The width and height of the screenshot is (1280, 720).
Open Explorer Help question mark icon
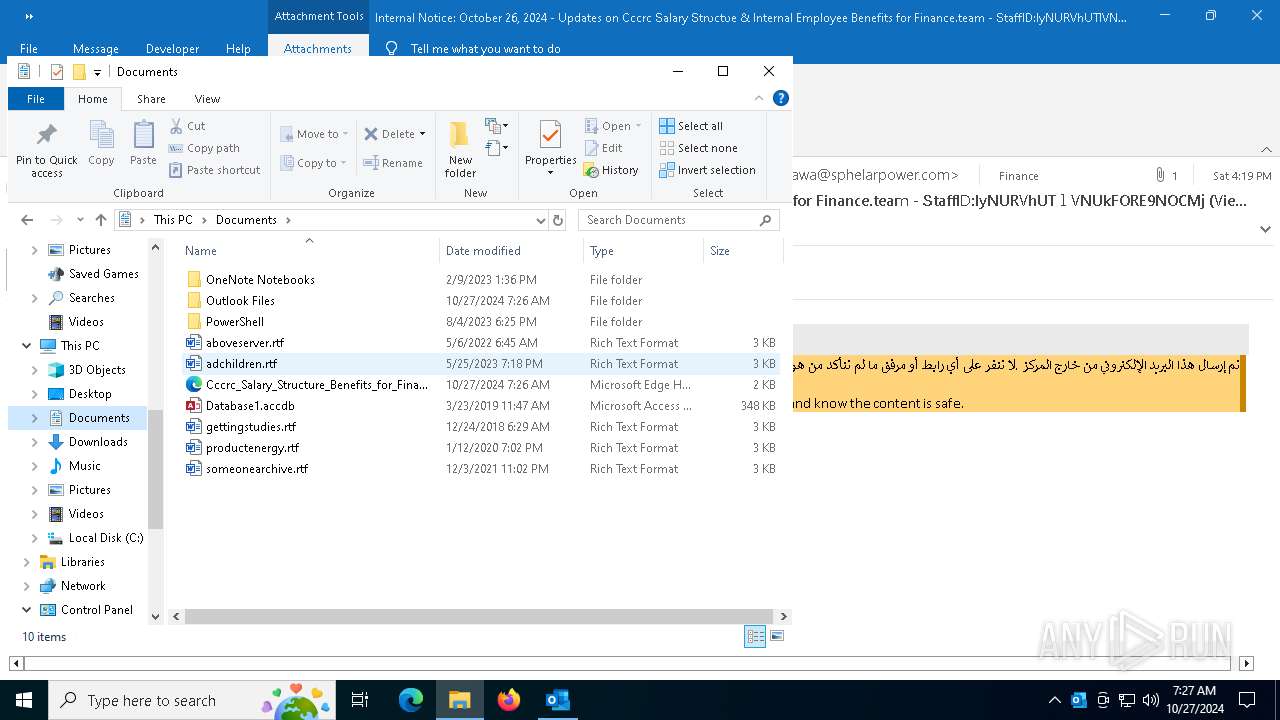(x=781, y=98)
